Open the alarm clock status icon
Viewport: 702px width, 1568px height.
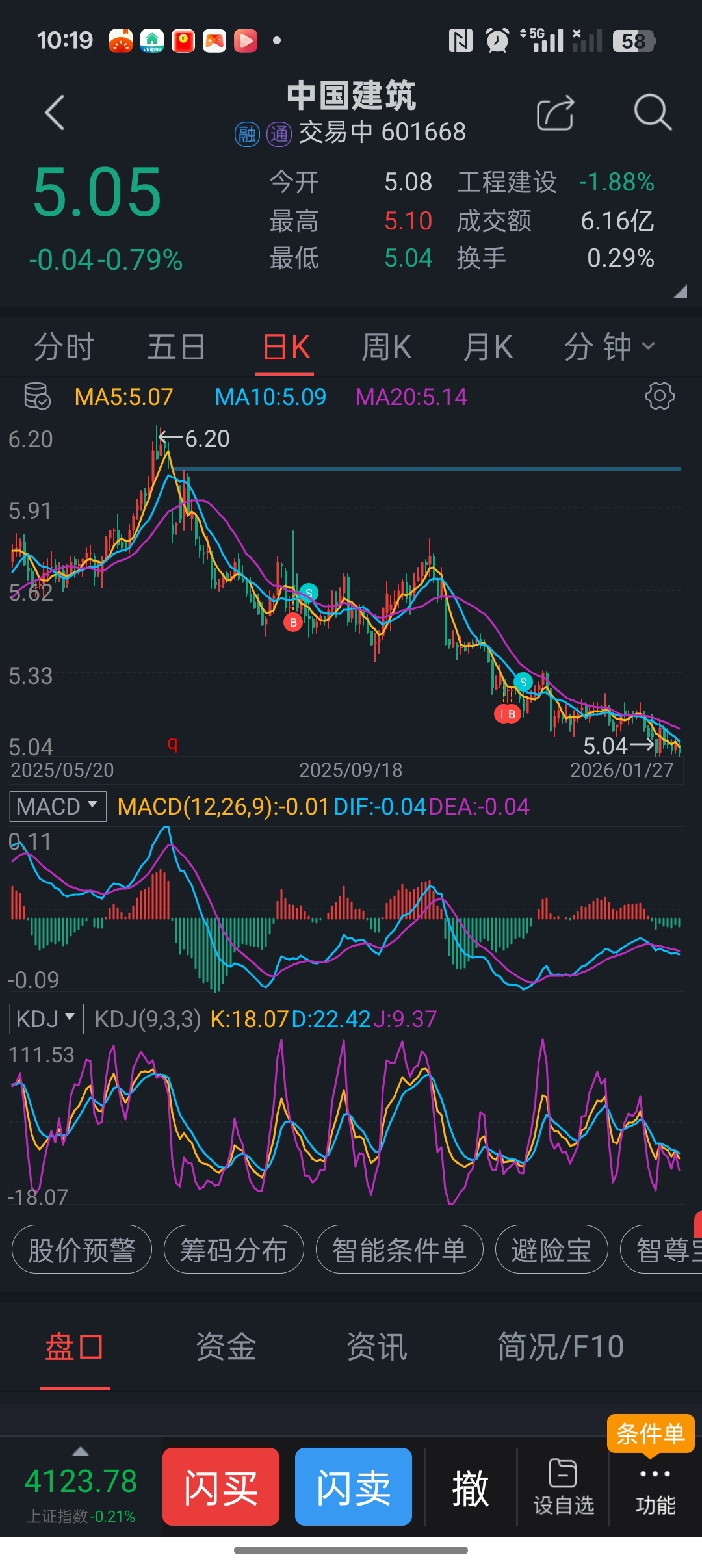tap(498, 41)
